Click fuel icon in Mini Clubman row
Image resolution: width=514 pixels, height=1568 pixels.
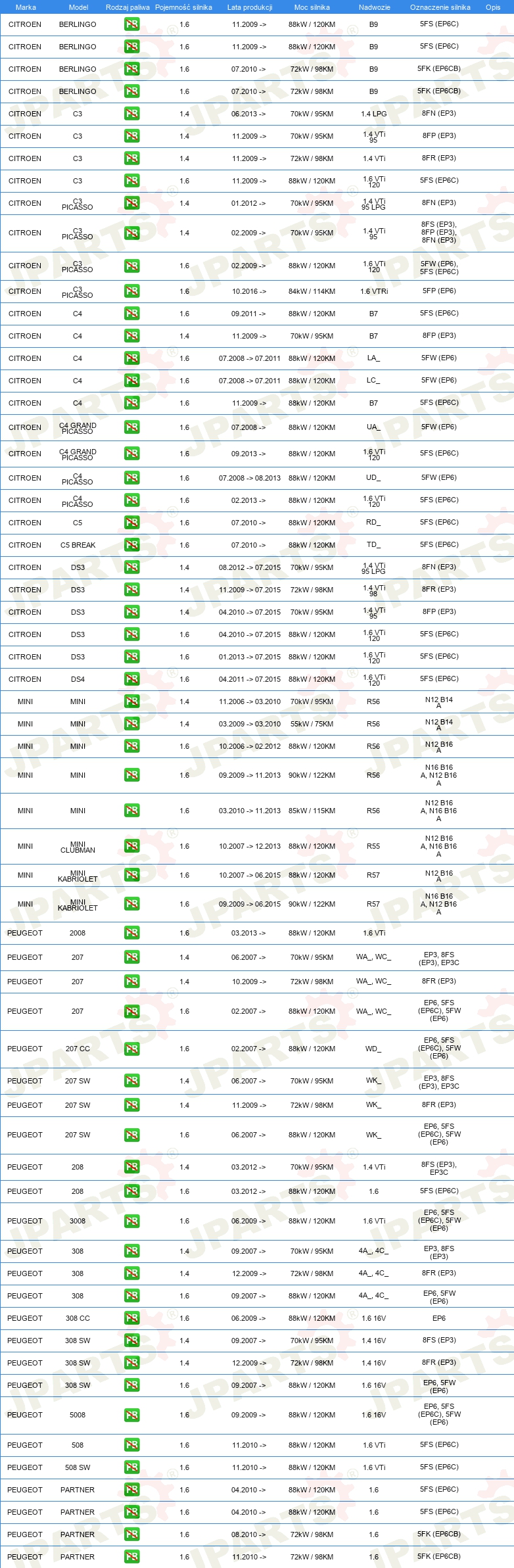pyautogui.click(x=131, y=846)
